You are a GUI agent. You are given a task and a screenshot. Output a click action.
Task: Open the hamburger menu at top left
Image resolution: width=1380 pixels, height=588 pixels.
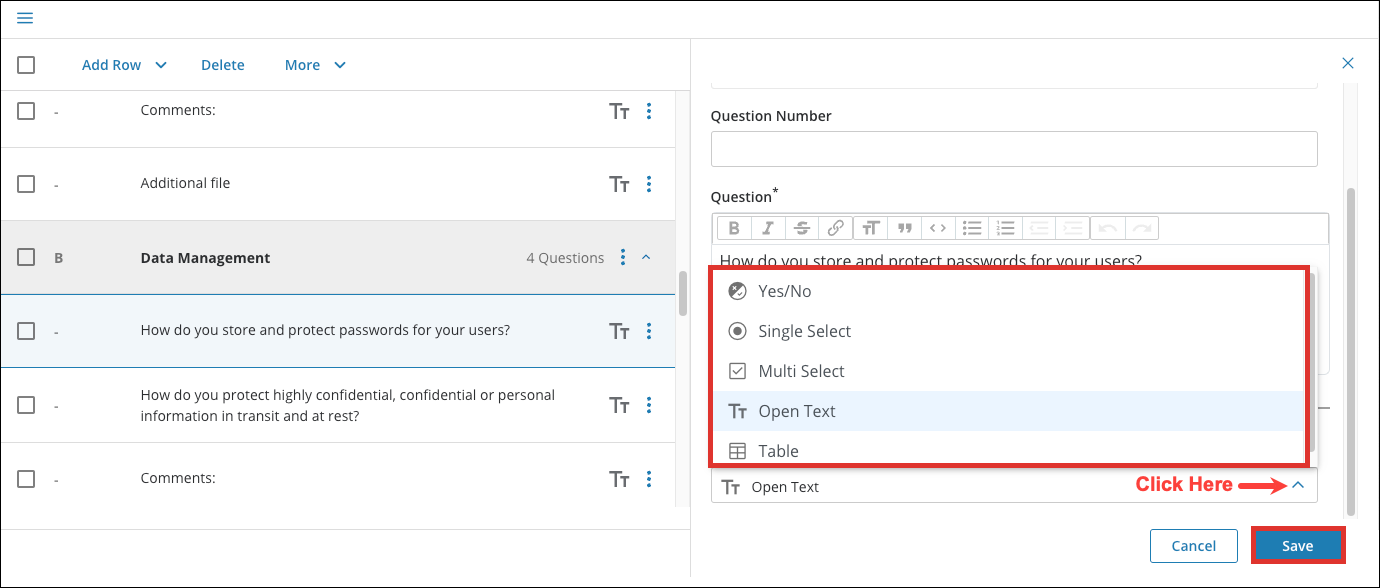pos(25,17)
